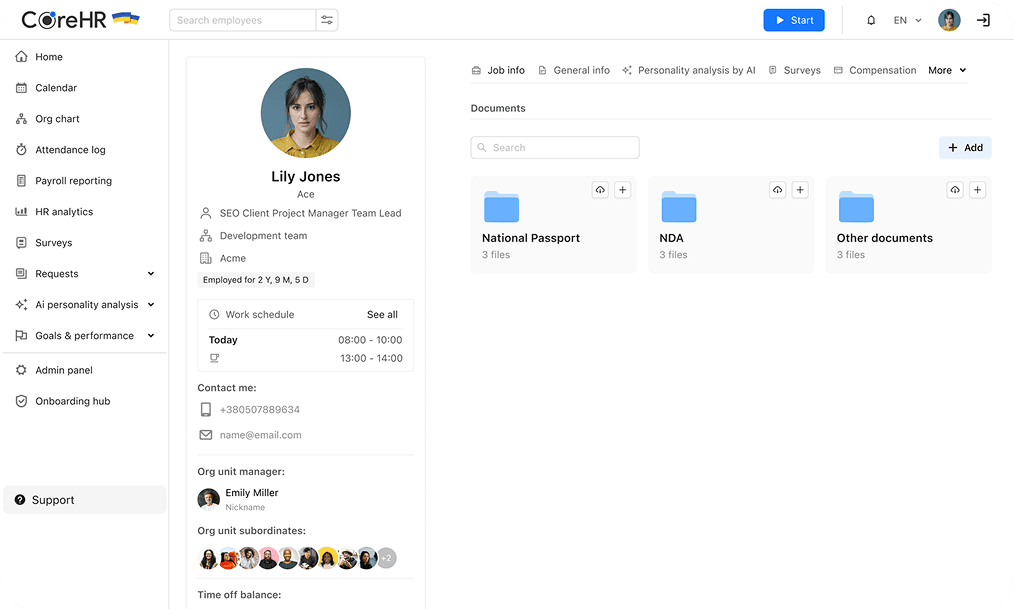Add a file to National Passport with plus icon
The width and height of the screenshot is (1014, 609).
(622, 189)
